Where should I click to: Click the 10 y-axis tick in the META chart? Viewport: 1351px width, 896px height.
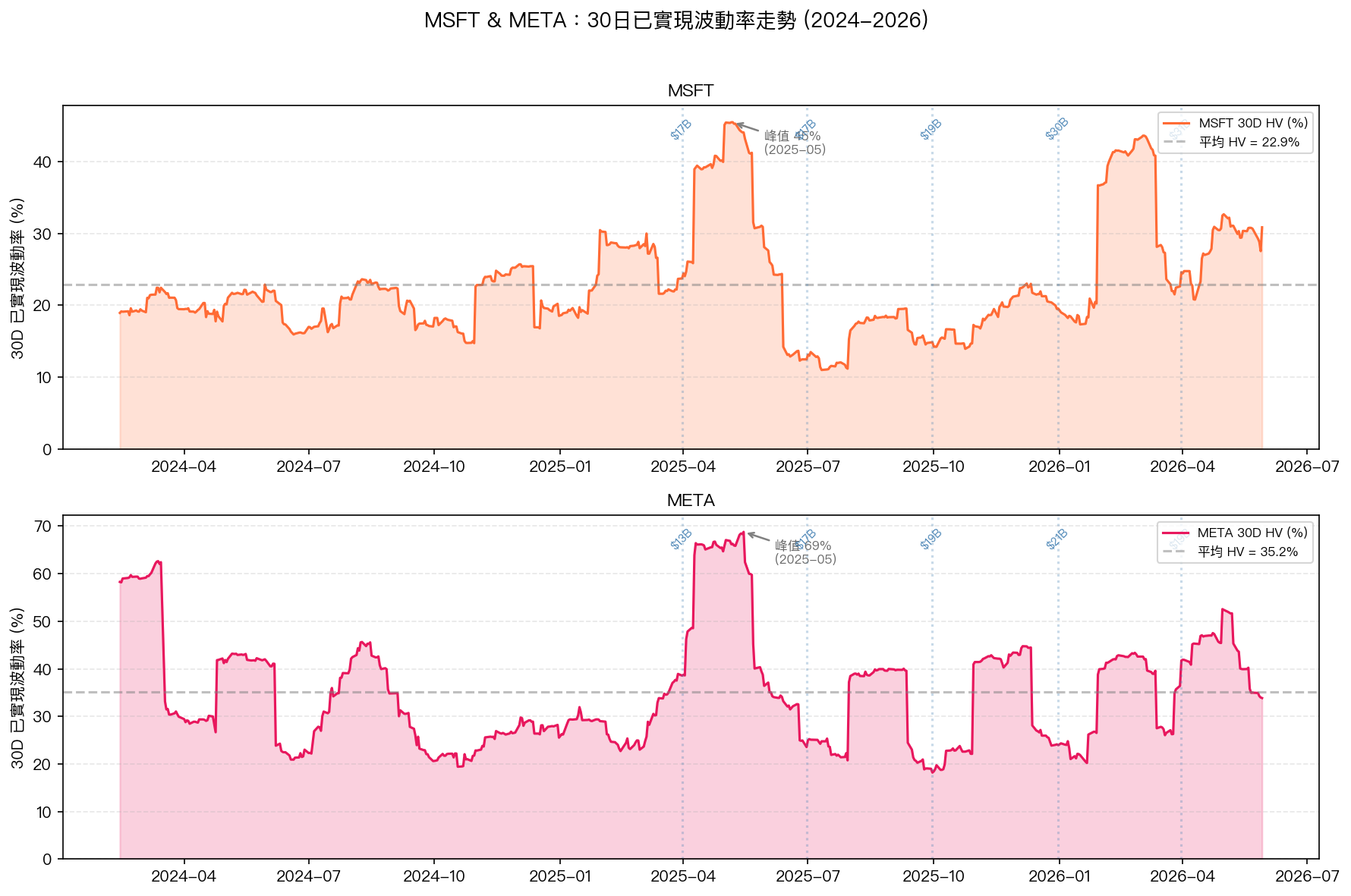coord(43,813)
